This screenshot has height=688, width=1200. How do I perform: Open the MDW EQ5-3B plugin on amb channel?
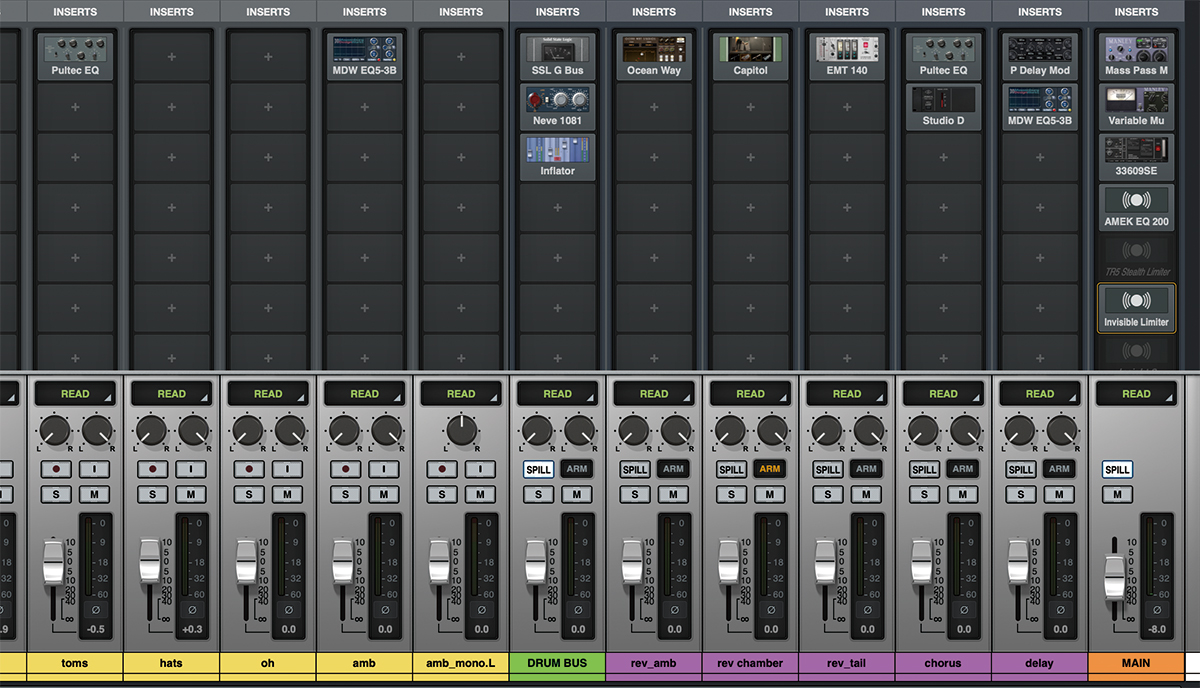365,57
